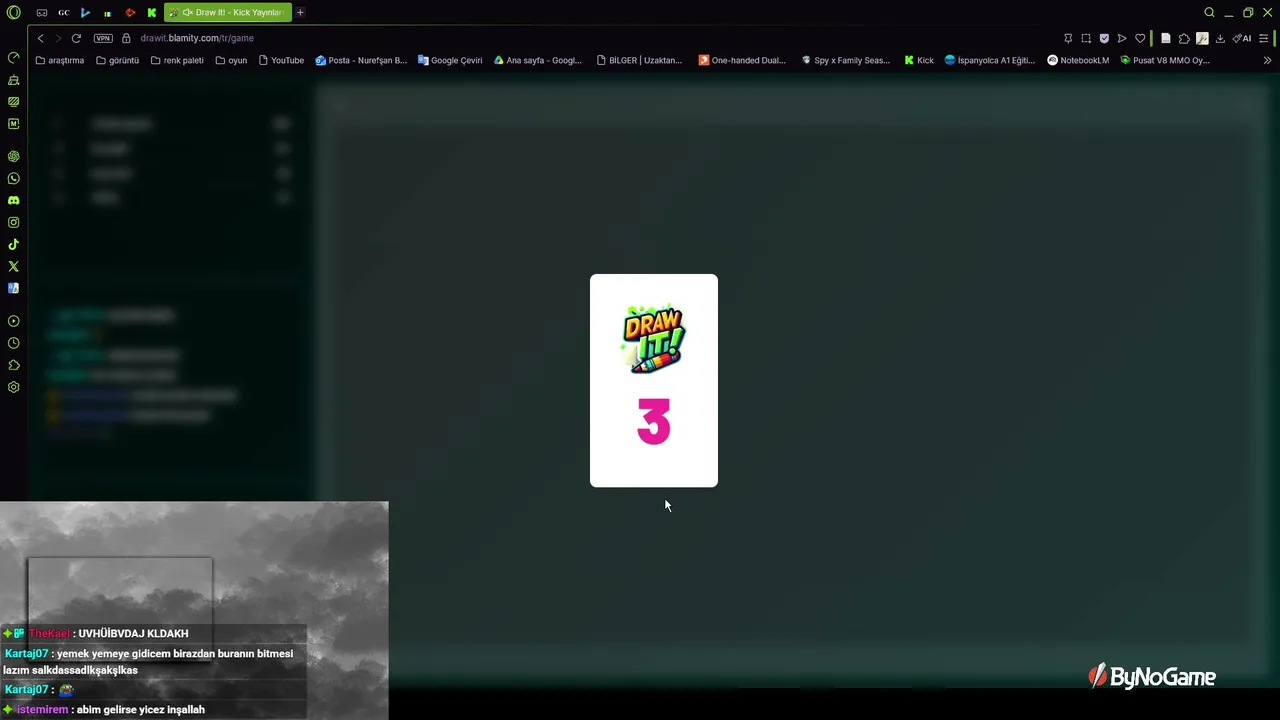Take a snapshot with the capture icon

pyautogui.click(x=1086, y=38)
